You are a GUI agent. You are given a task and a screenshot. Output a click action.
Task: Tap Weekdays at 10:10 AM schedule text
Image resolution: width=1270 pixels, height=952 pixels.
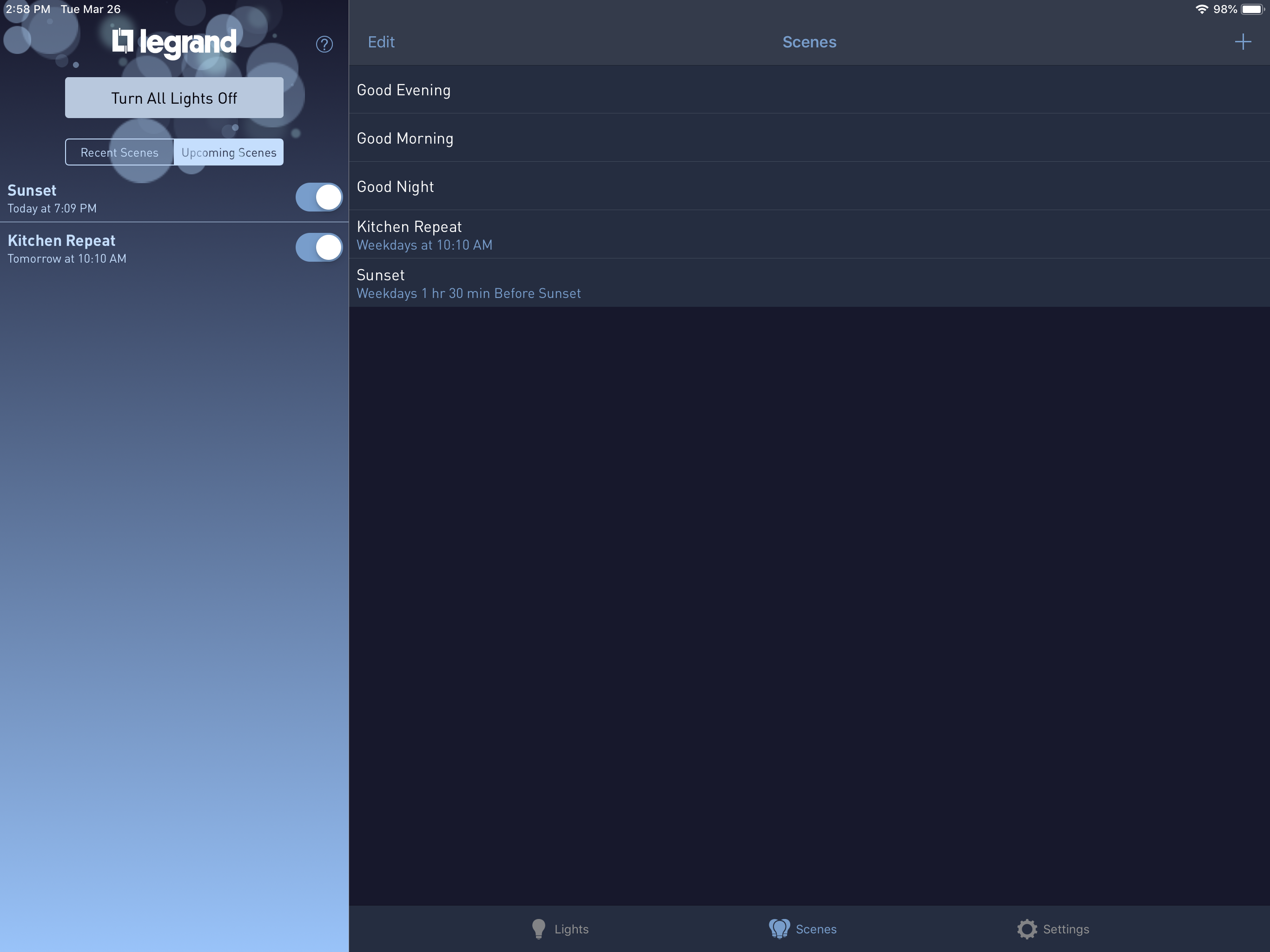pyautogui.click(x=424, y=245)
